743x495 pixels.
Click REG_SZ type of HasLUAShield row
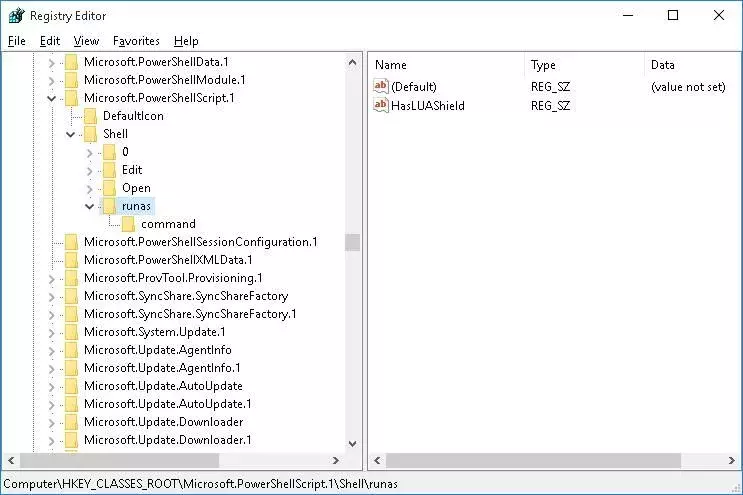click(550, 106)
